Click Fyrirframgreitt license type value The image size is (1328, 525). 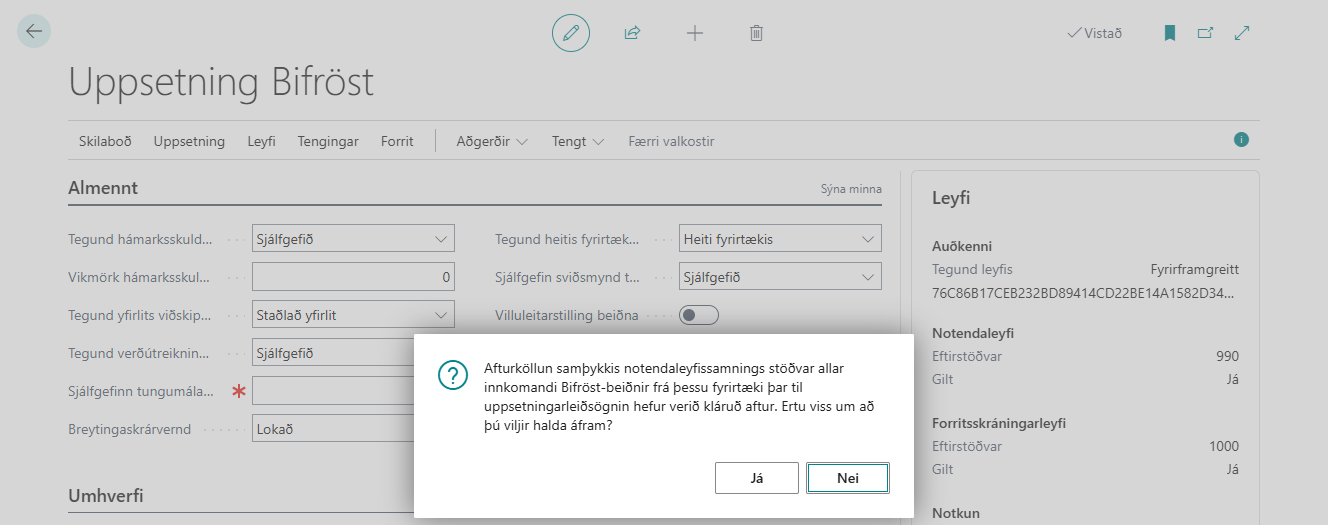point(1194,269)
